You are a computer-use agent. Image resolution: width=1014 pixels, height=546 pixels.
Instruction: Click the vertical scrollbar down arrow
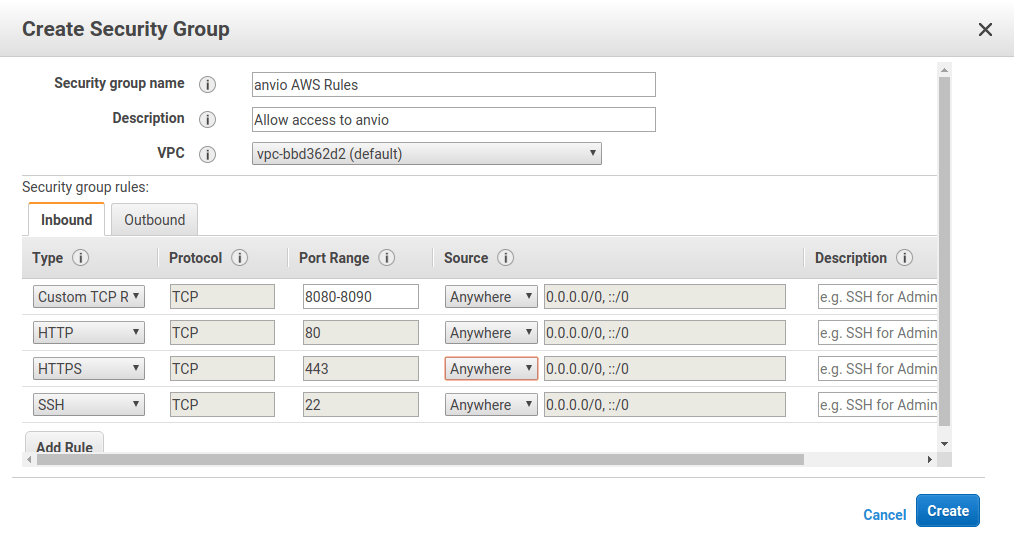point(944,444)
